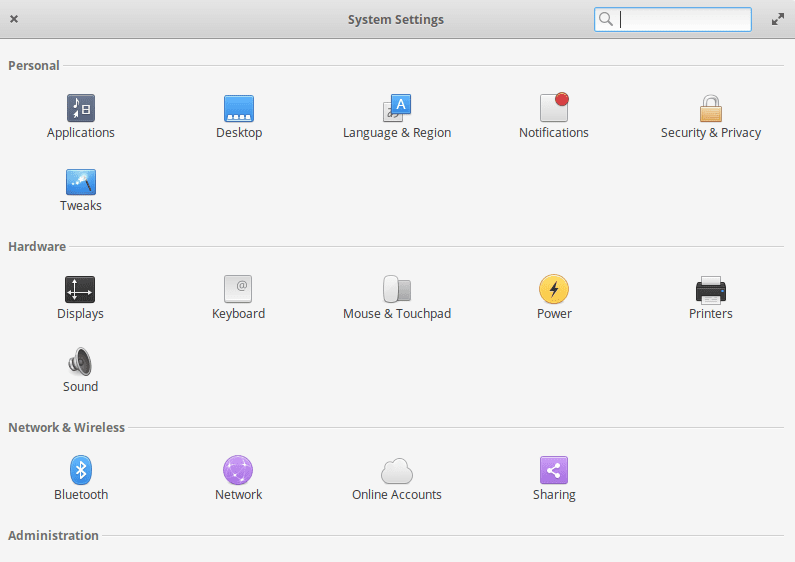Click the settings search field

point(673,19)
